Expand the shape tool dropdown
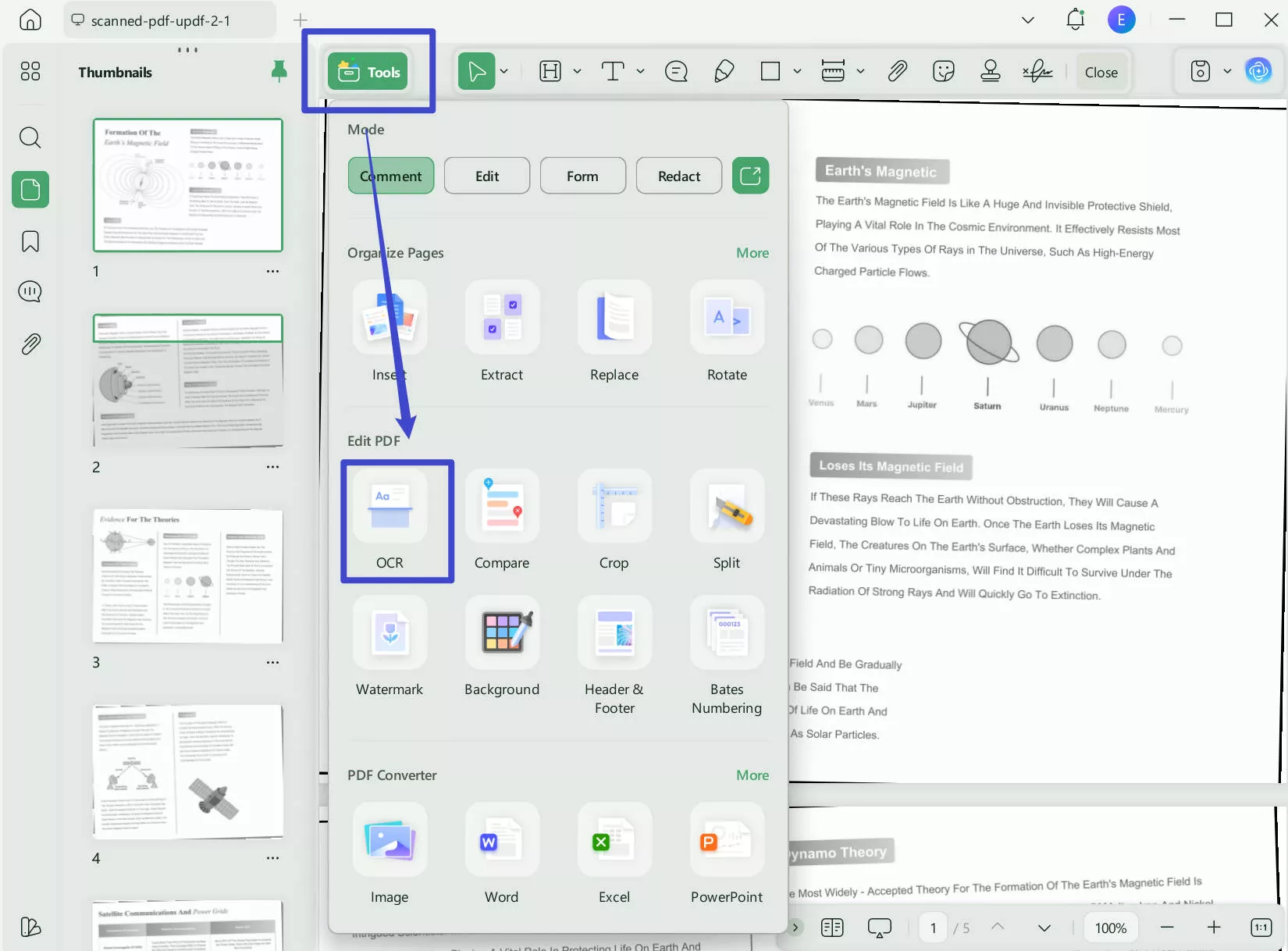 tap(797, 72)
